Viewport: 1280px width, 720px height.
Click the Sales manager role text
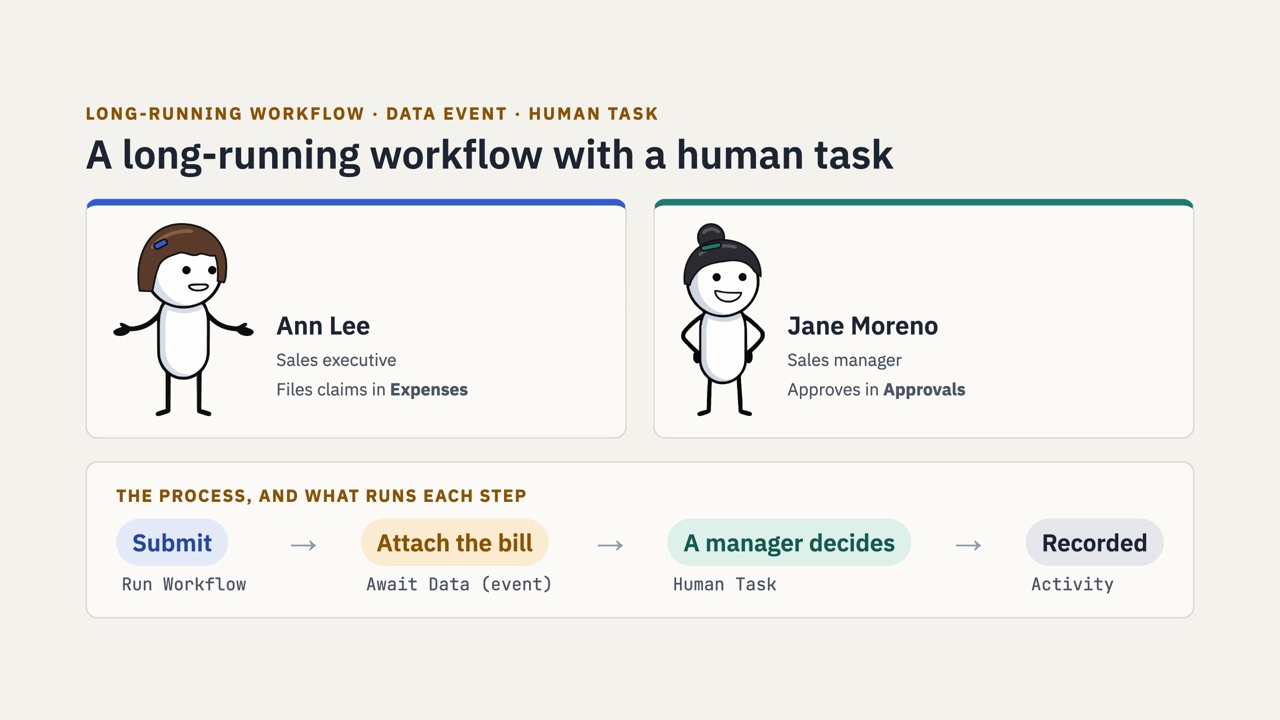[844, 360]
